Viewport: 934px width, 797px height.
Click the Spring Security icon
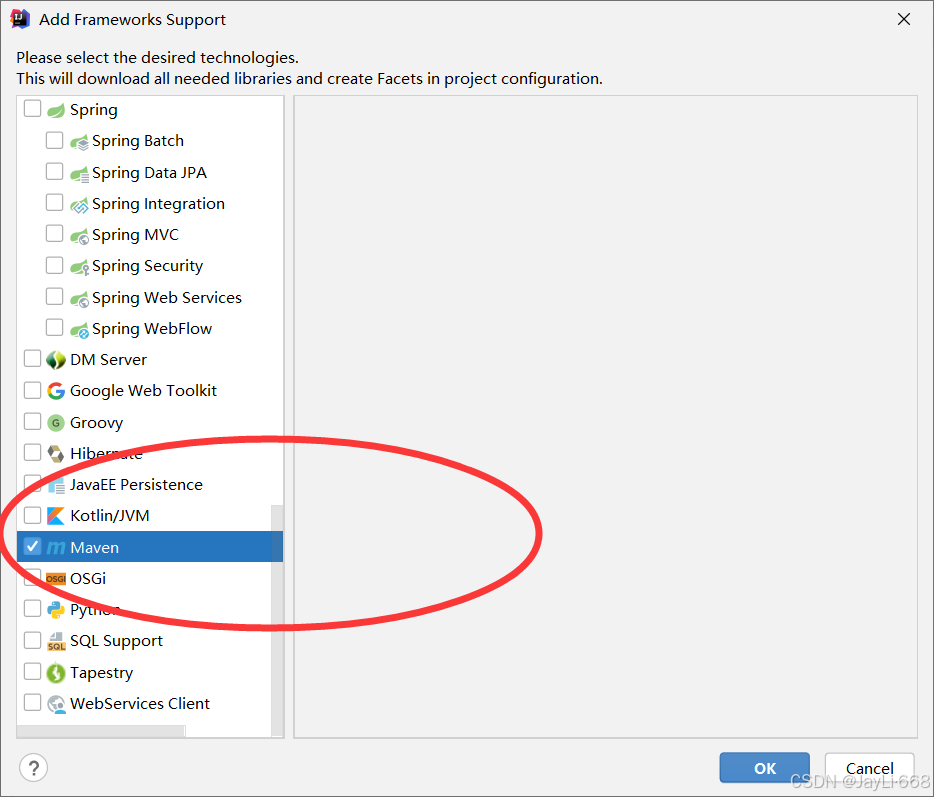click(x=79, y=267)
